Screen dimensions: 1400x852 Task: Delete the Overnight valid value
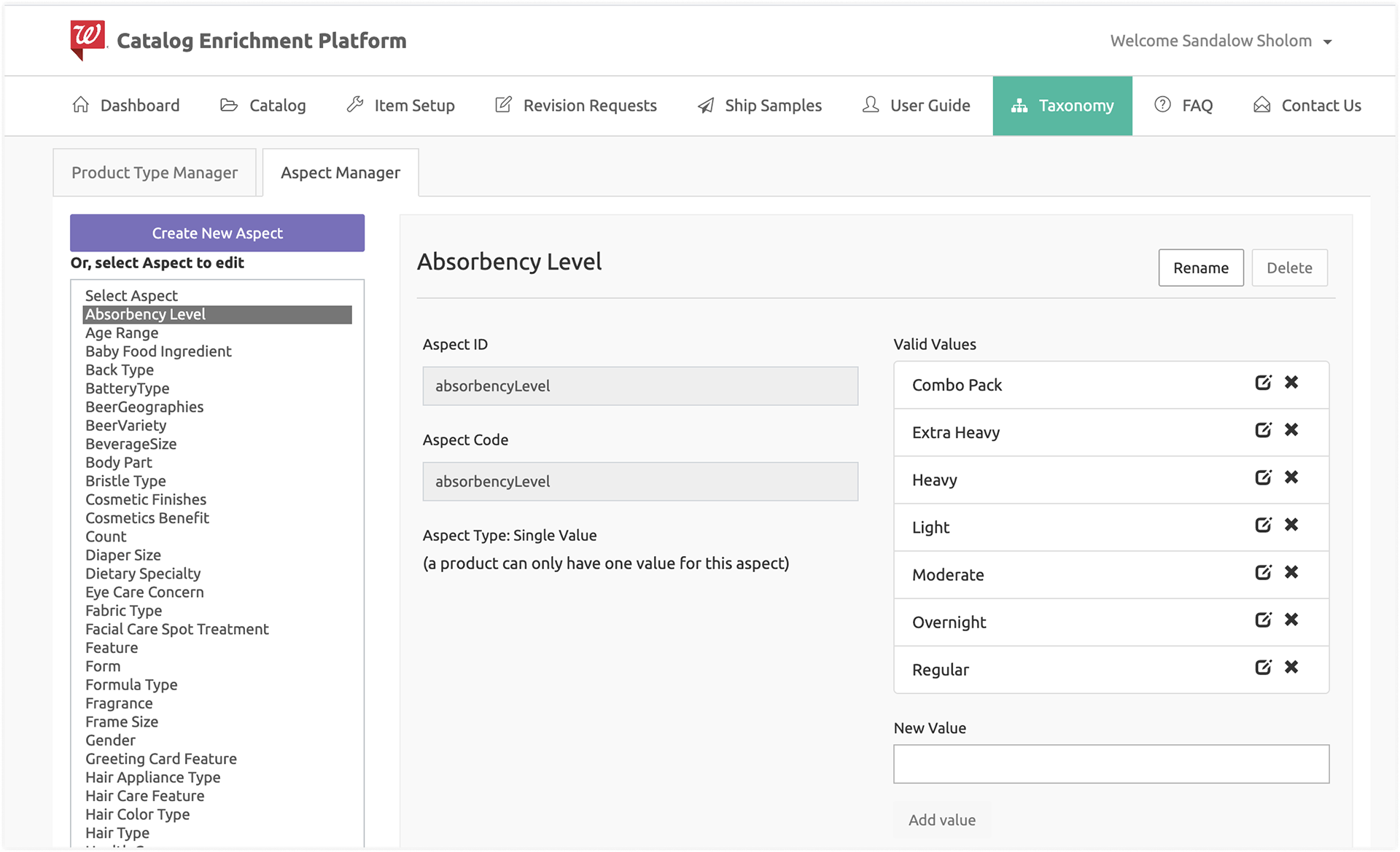(x=1291, y=620)
